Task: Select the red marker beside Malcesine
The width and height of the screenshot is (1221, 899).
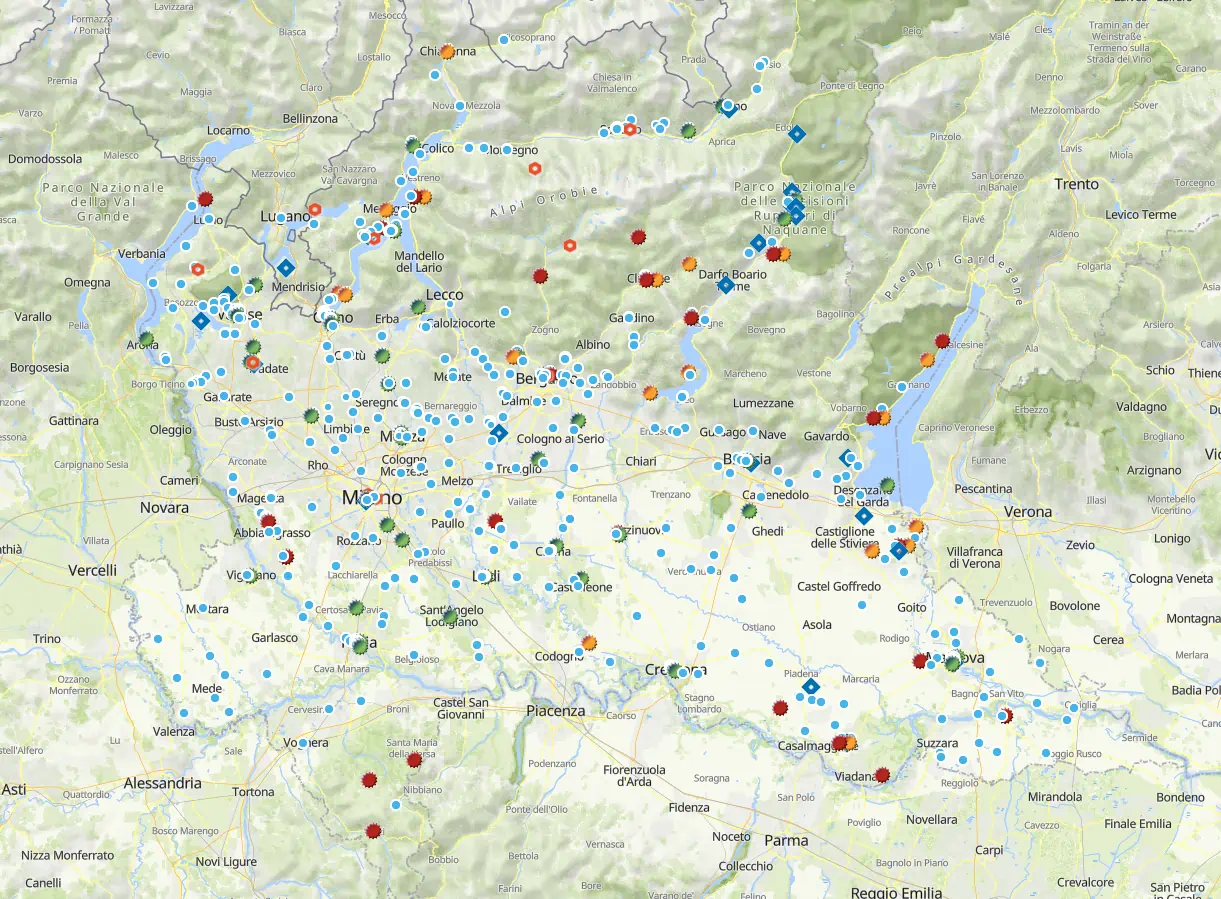Action: pyautogui.click(x=942, y=341)
